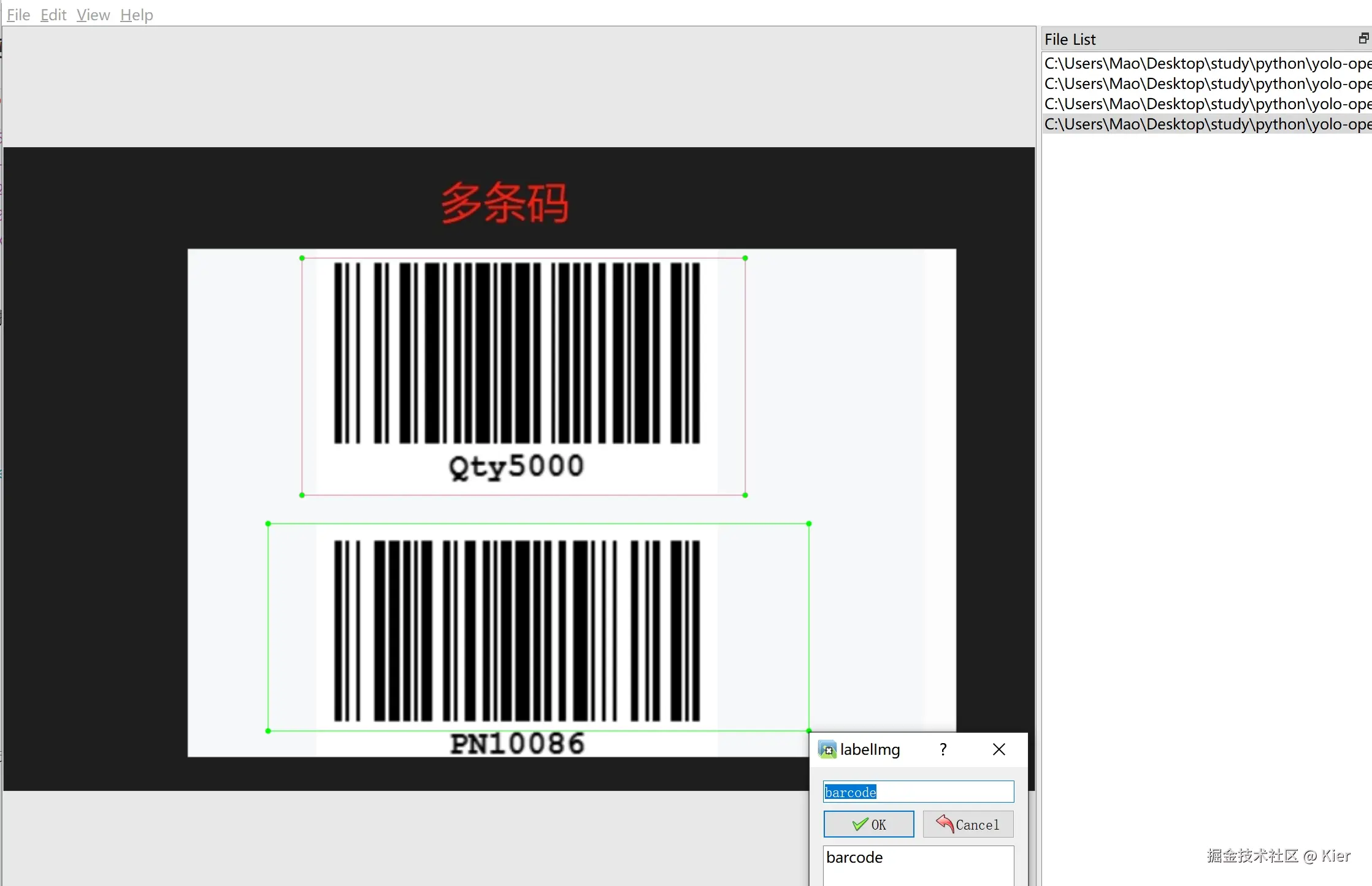
Task: Select the PN10086 barcode bounding box
Action: coord(538,627)
